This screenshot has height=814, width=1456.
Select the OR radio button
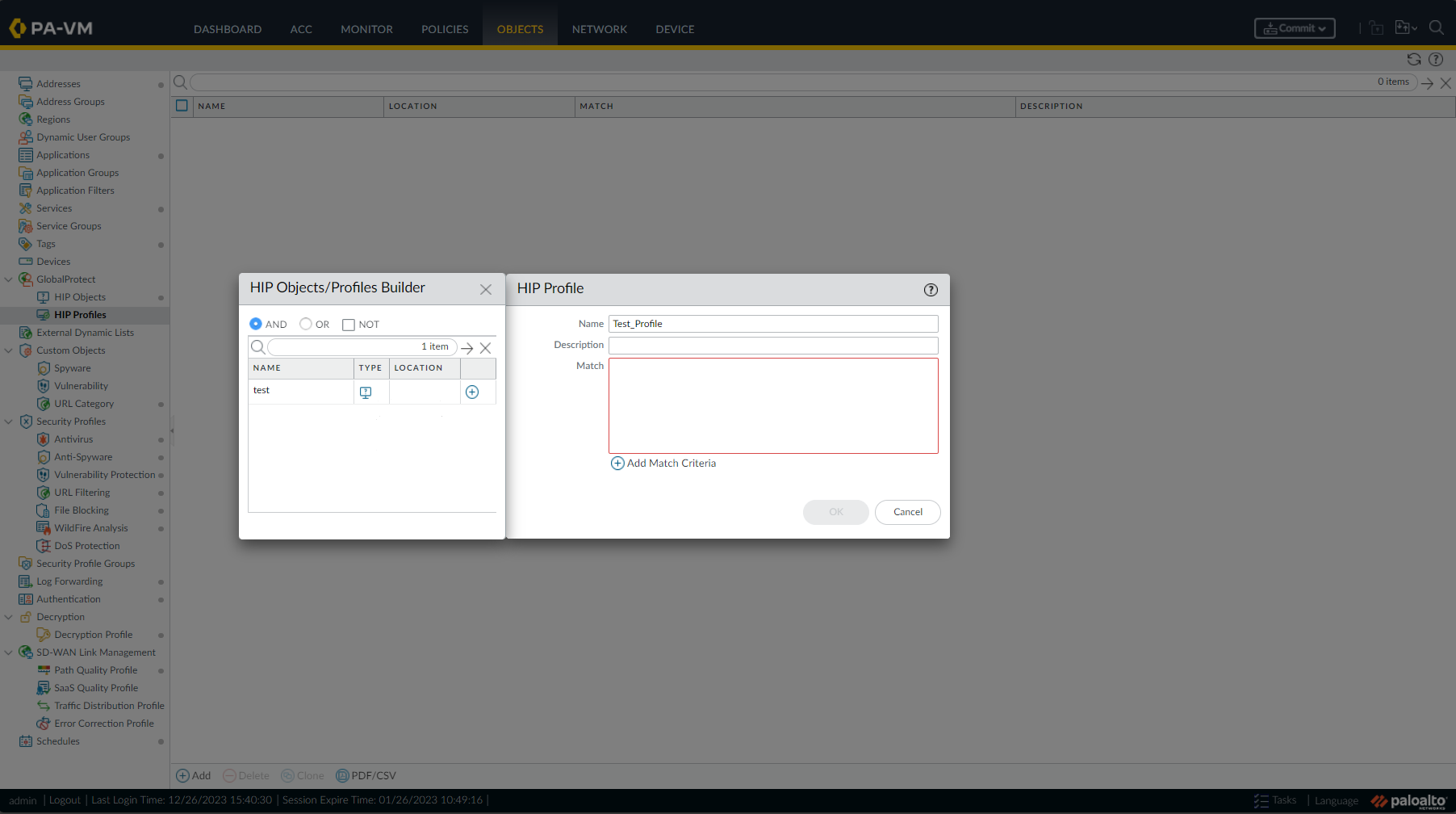point(306,324)
